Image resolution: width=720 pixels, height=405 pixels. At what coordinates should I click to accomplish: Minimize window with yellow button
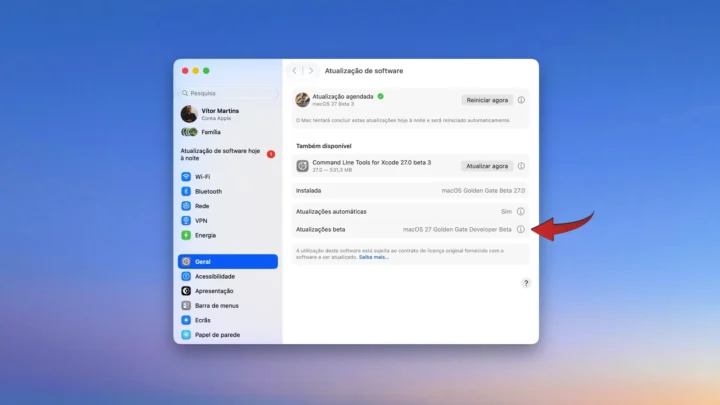pos(196,71)
